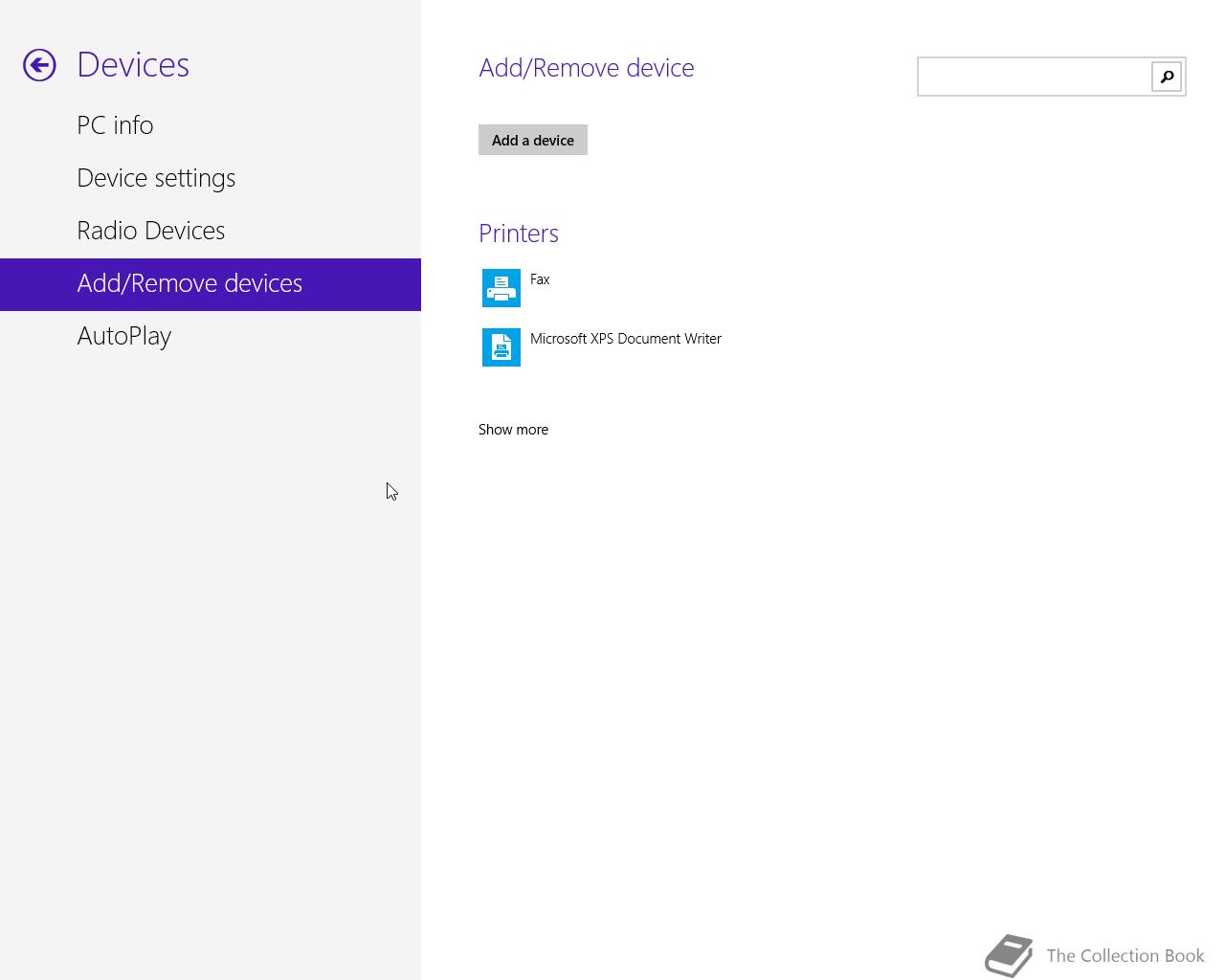Click the search magnifier button
1225x980 pixels.
(1167, 77)
